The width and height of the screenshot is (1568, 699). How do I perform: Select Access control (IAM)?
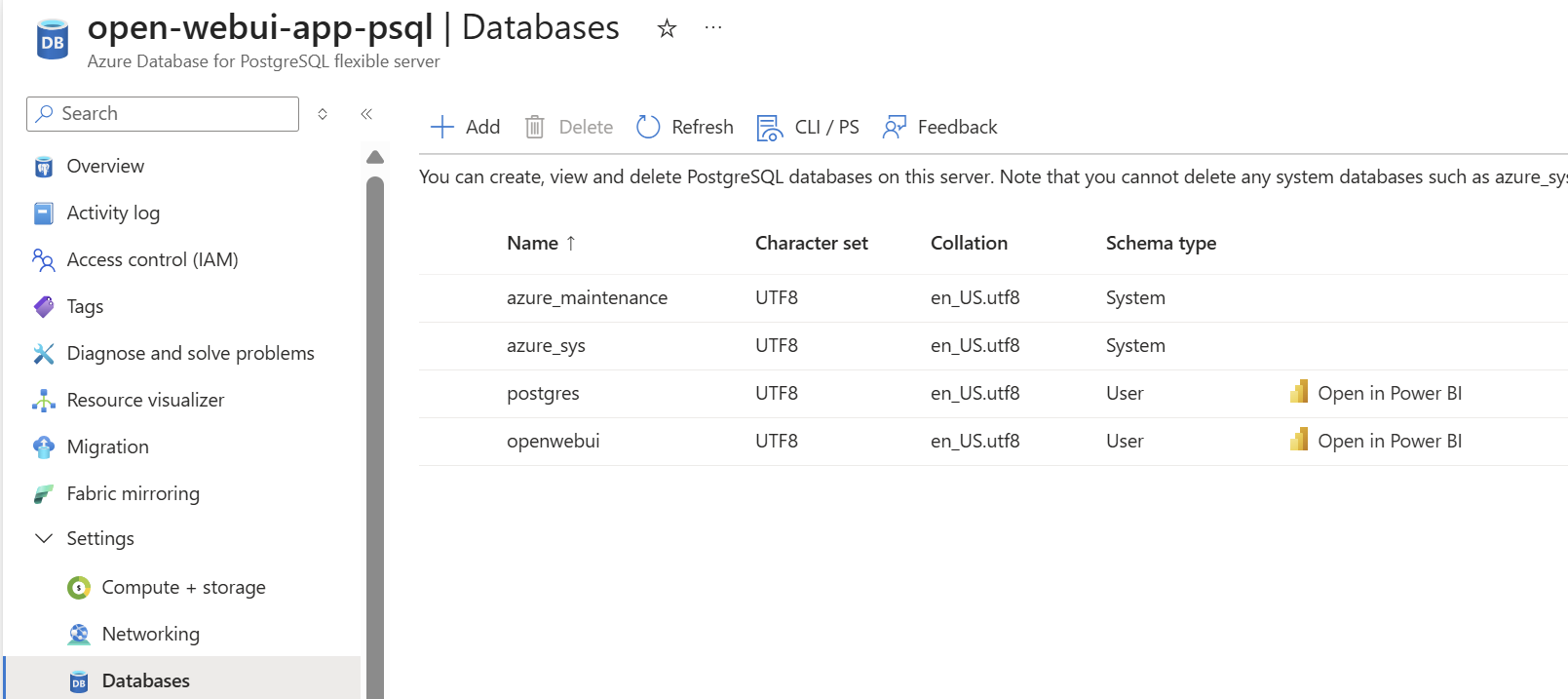(x=152, y=259)
